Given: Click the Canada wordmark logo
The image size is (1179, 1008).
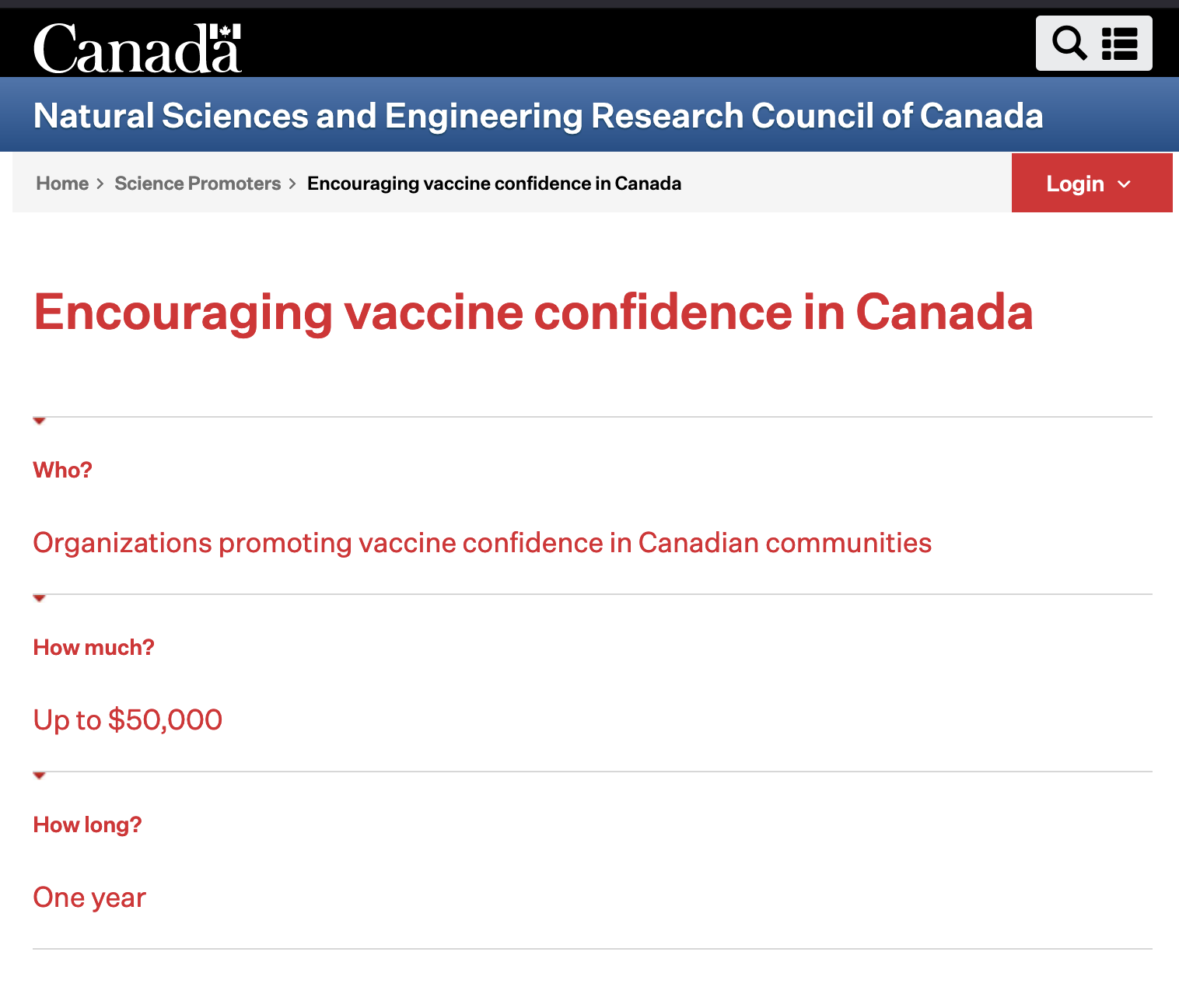Looking at the screenshot, I should point(138,47).
